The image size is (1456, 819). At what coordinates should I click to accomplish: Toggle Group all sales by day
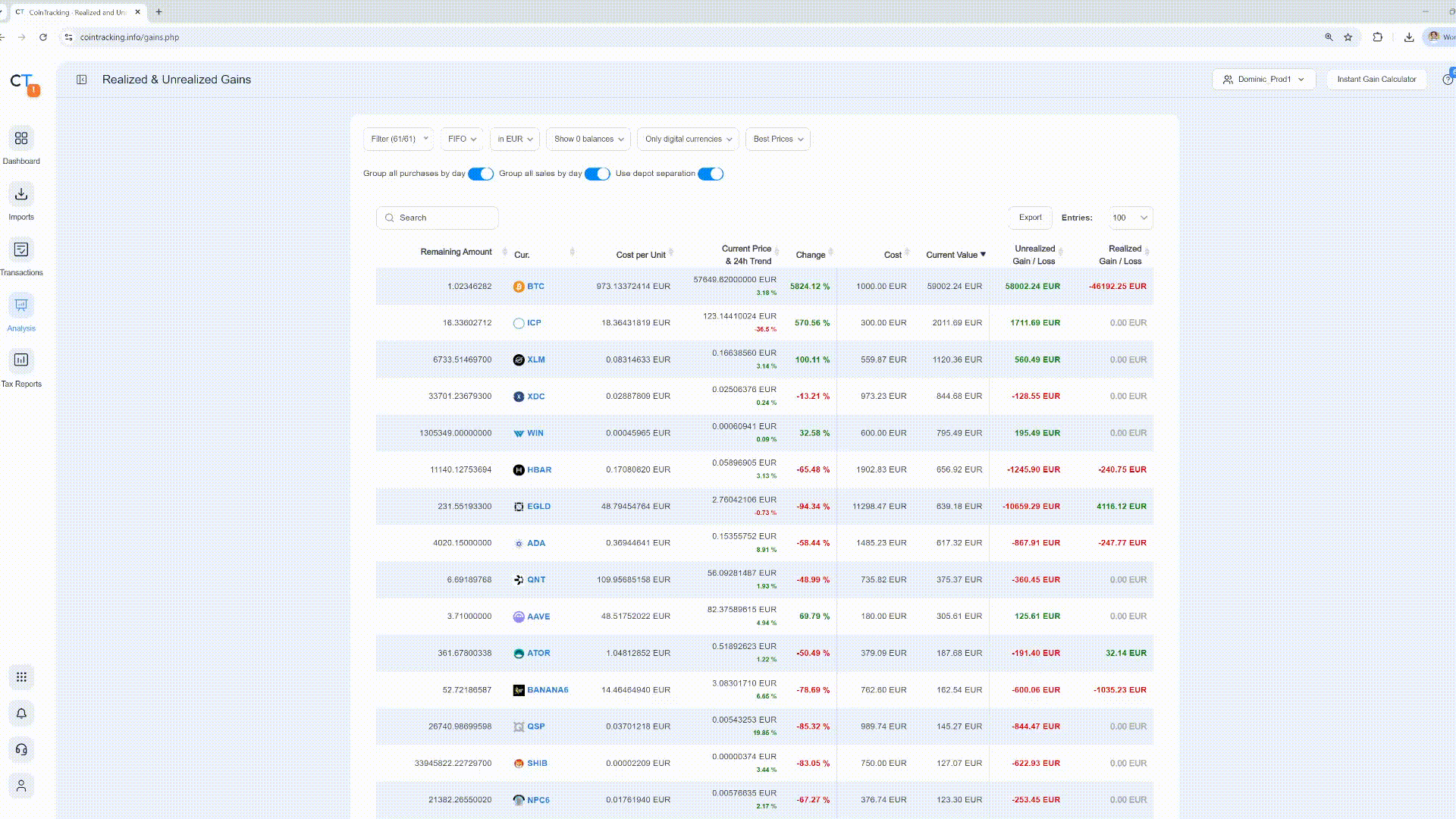click(x=598, y=174)
